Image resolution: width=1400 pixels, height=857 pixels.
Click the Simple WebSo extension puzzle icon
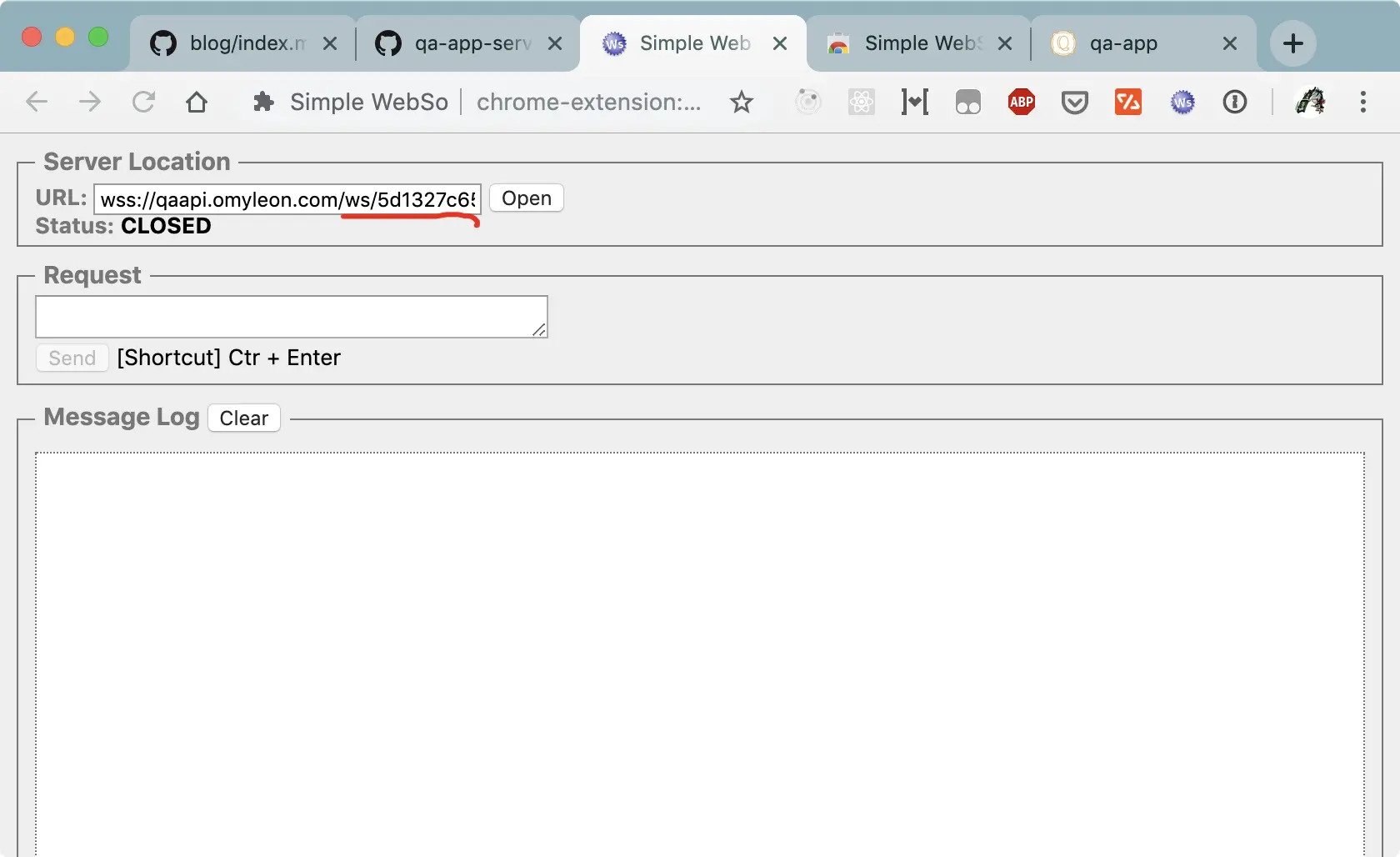(264, 102)
